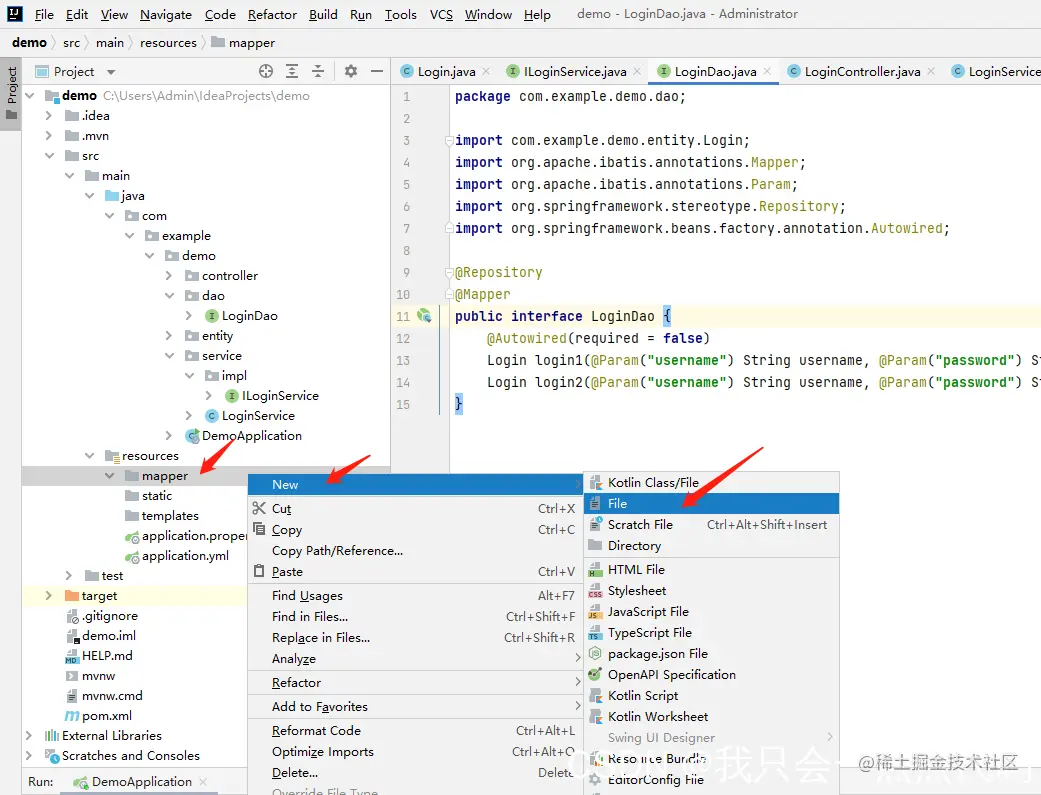Screen dimensions: 1041x795
Task: Click Add to Favorites entry
Action: point(414,707)
